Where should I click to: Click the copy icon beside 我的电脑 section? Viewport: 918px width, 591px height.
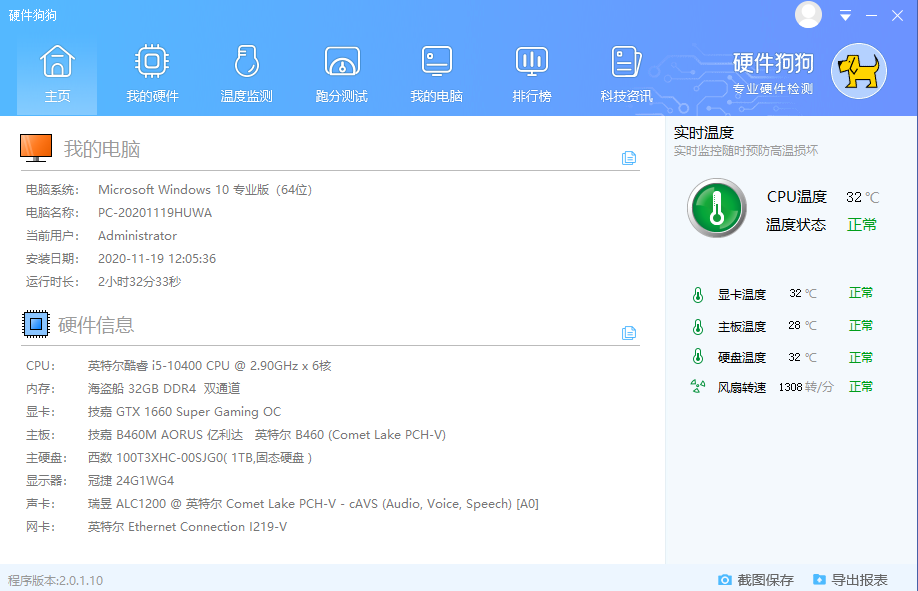click(x=629, y=157)
